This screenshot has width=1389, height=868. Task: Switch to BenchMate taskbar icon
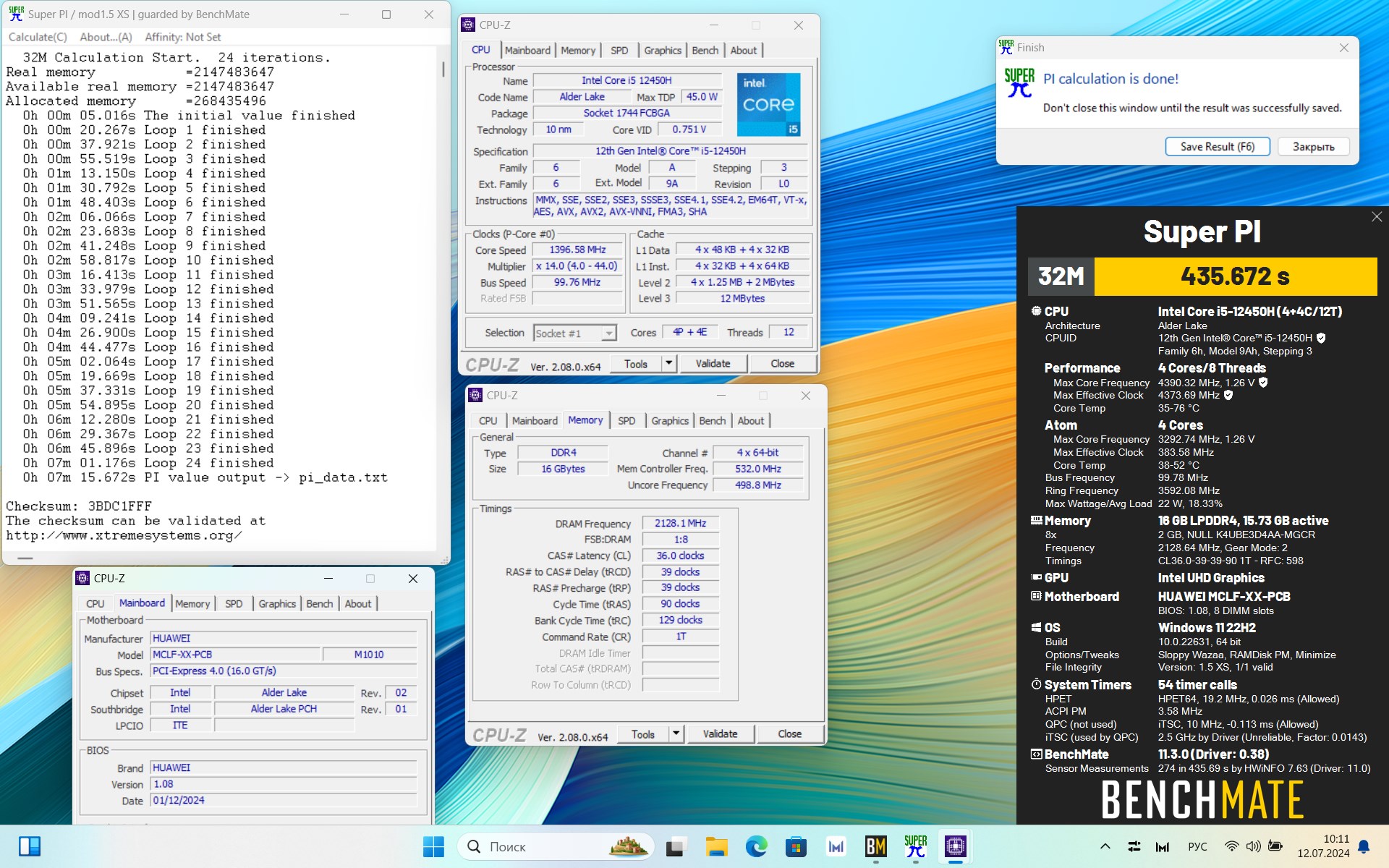pyautogui.click(x=875, y=846)
